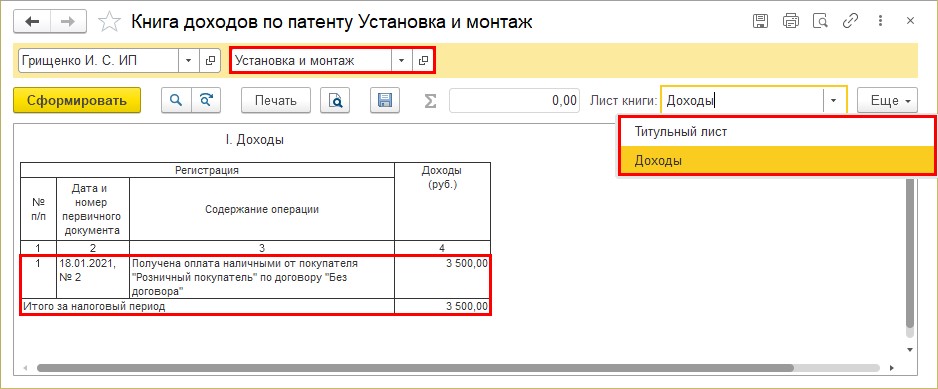Add this page to favorites star

point(109,23)
